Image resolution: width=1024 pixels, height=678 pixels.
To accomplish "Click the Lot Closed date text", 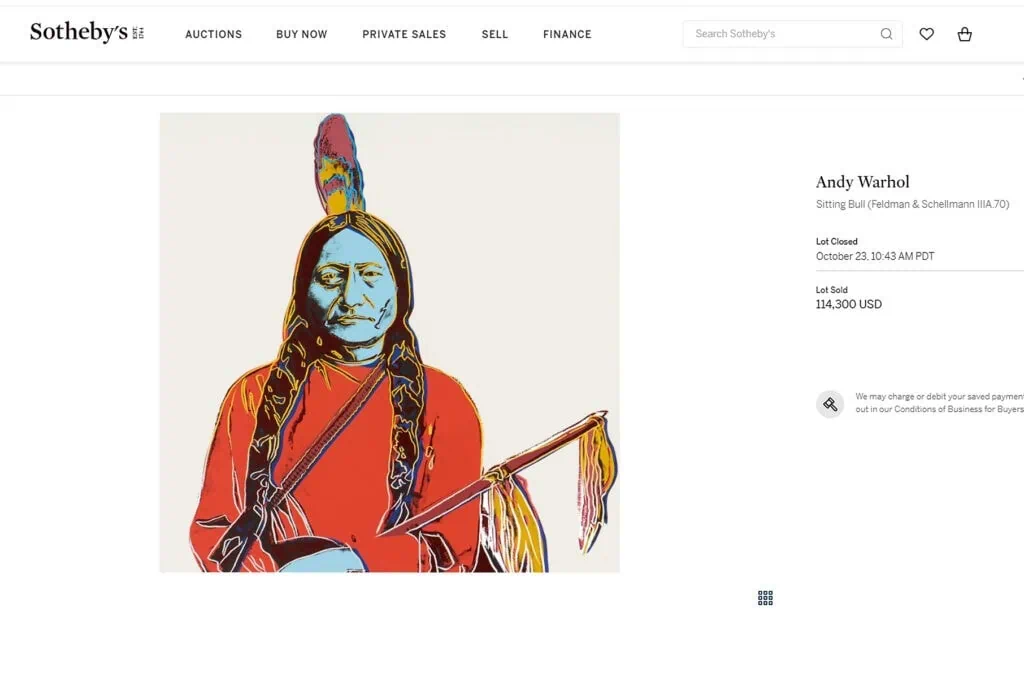I will pyautogui.click(x=875, y=256).
